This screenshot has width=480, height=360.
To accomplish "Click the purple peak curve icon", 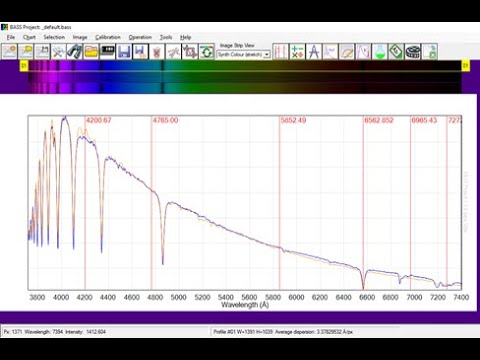I will pos(363,52).
